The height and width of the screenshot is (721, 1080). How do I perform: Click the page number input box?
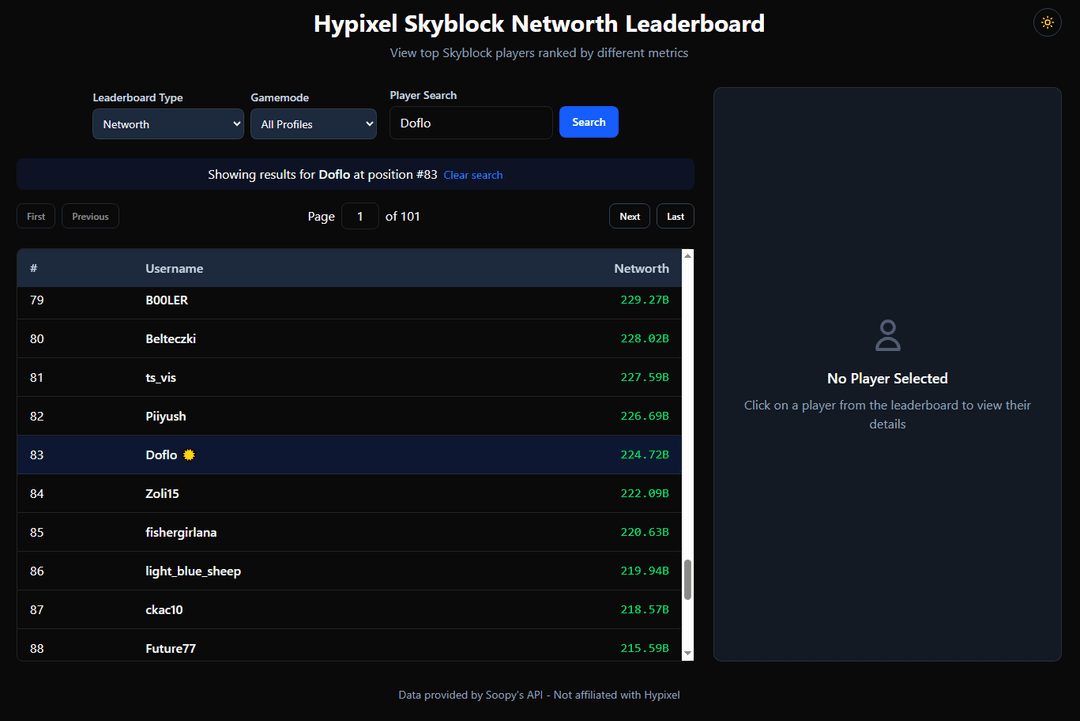coord(360,216)
